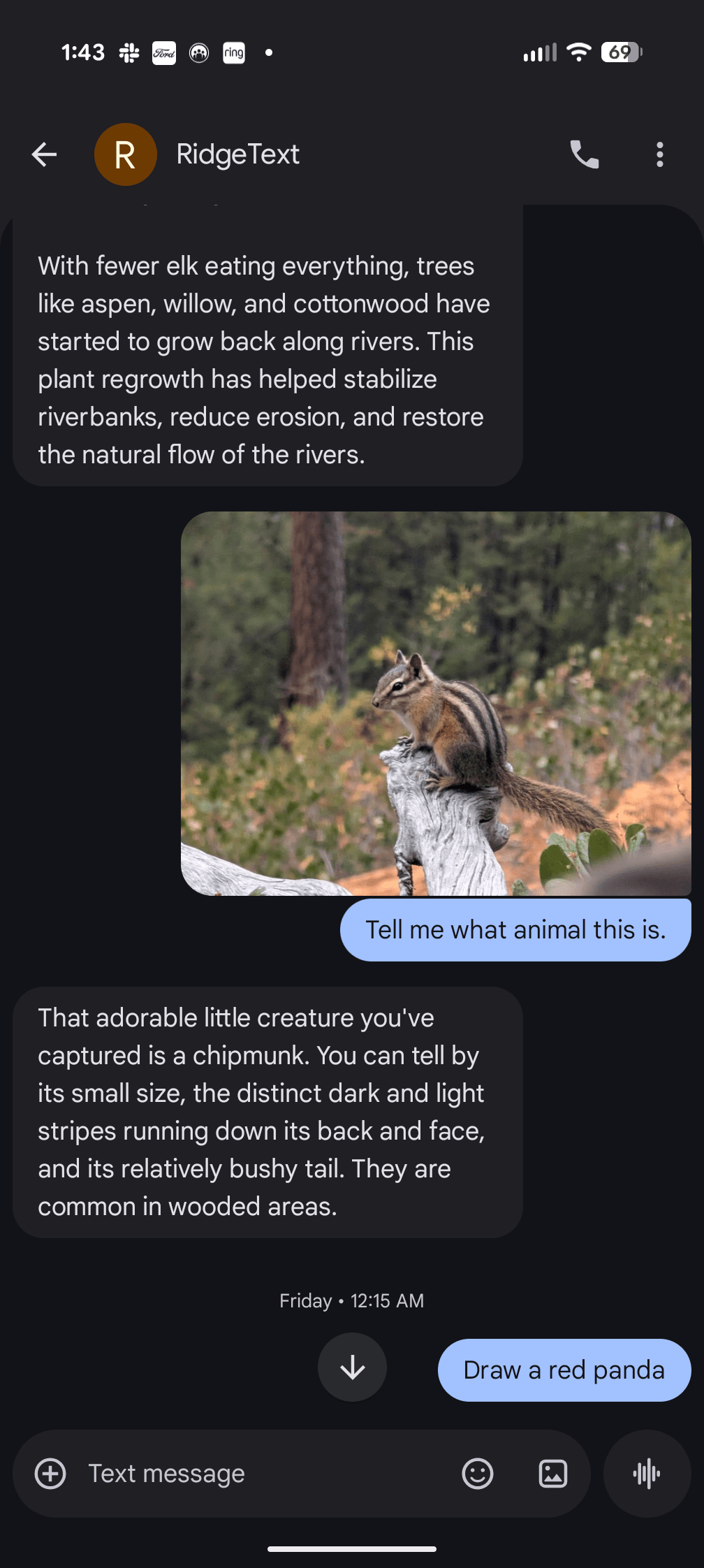
Task: Start recording a voice message
Action: pyautogui.click(x=646, y=1474)
